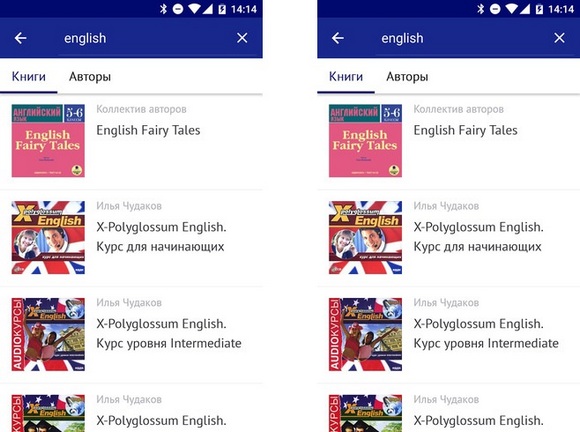Screen dimensions: 580x432
Task: Tap battery icon in right status bar
Action: [539, 9]
